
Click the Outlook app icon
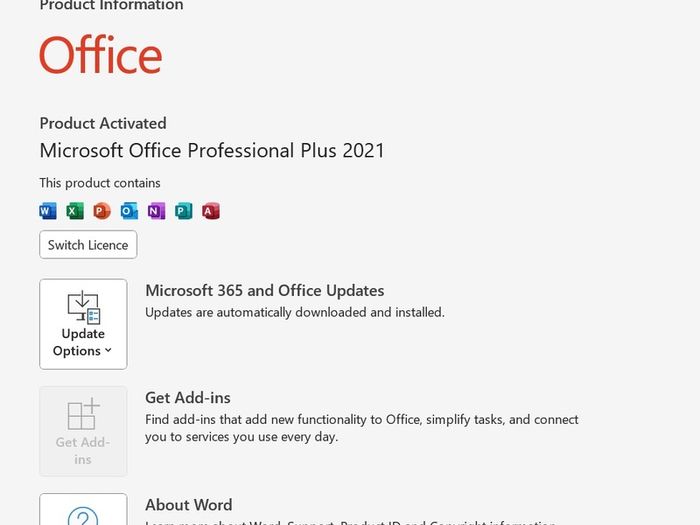(129, 211)
